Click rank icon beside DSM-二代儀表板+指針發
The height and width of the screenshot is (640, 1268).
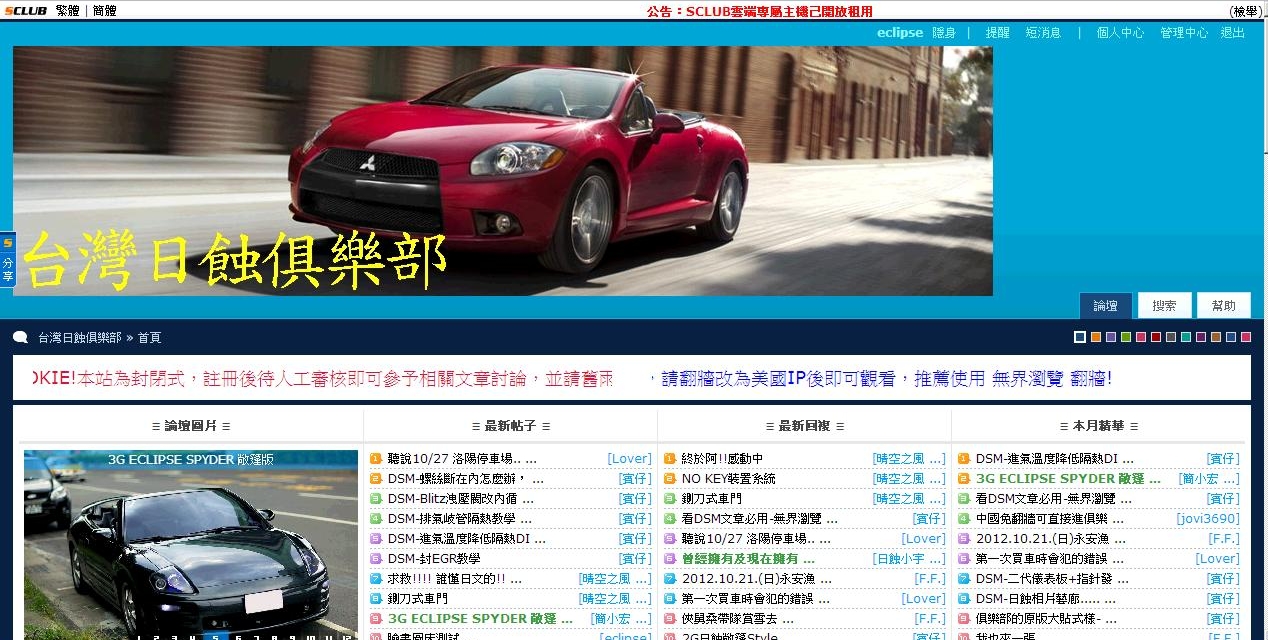[964, 579]
